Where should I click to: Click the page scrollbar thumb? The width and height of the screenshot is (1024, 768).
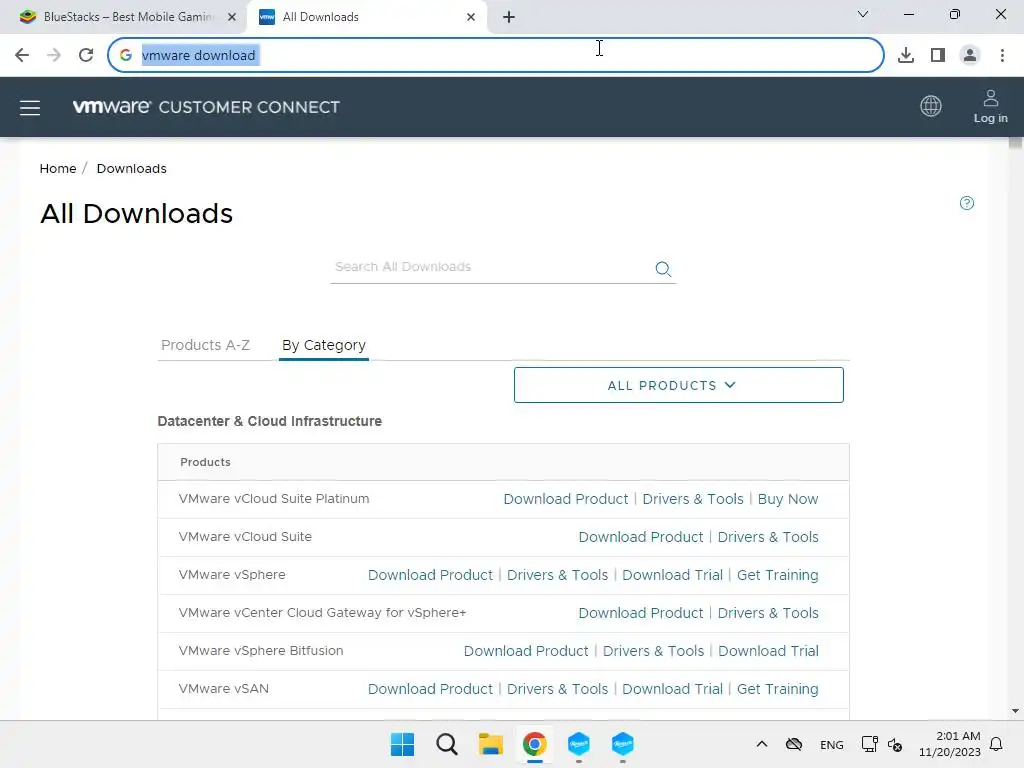[1015, 144]
